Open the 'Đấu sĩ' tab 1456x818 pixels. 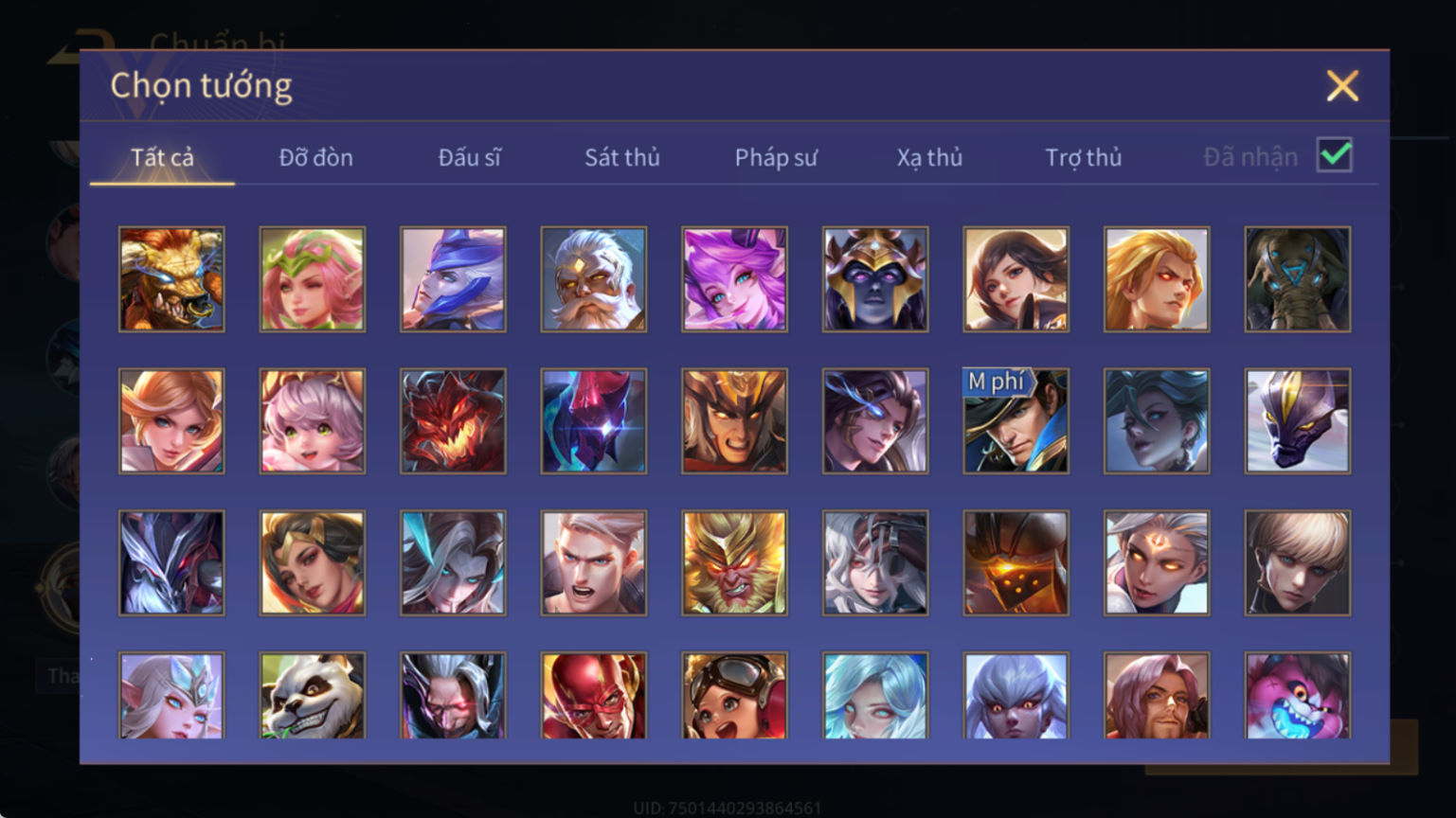[469, 157]
